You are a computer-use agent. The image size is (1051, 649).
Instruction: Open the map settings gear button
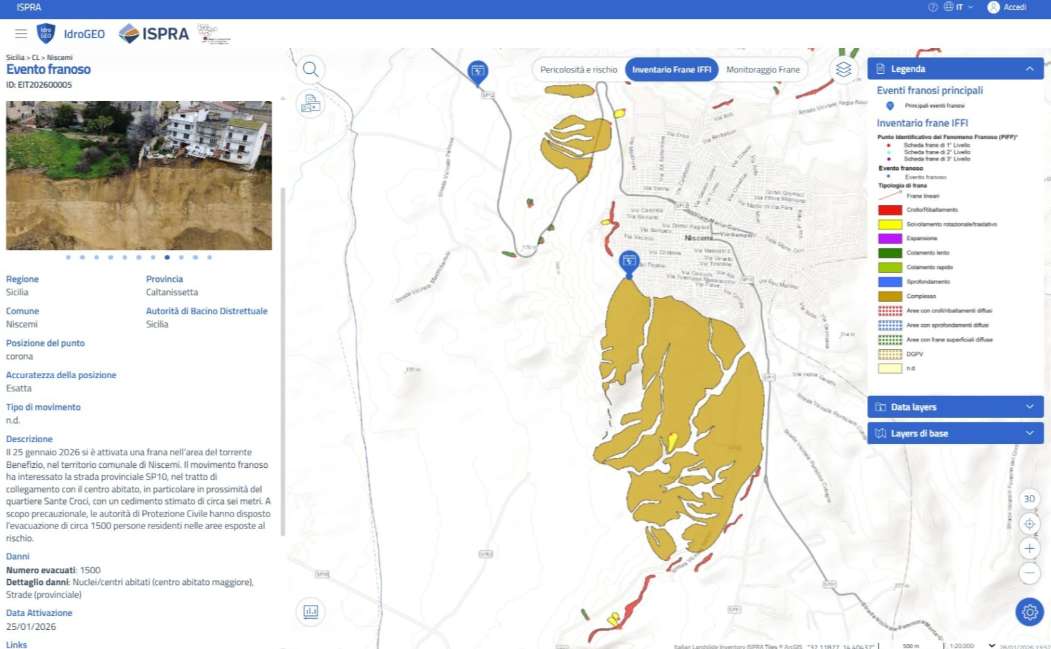pos(1029,611)
